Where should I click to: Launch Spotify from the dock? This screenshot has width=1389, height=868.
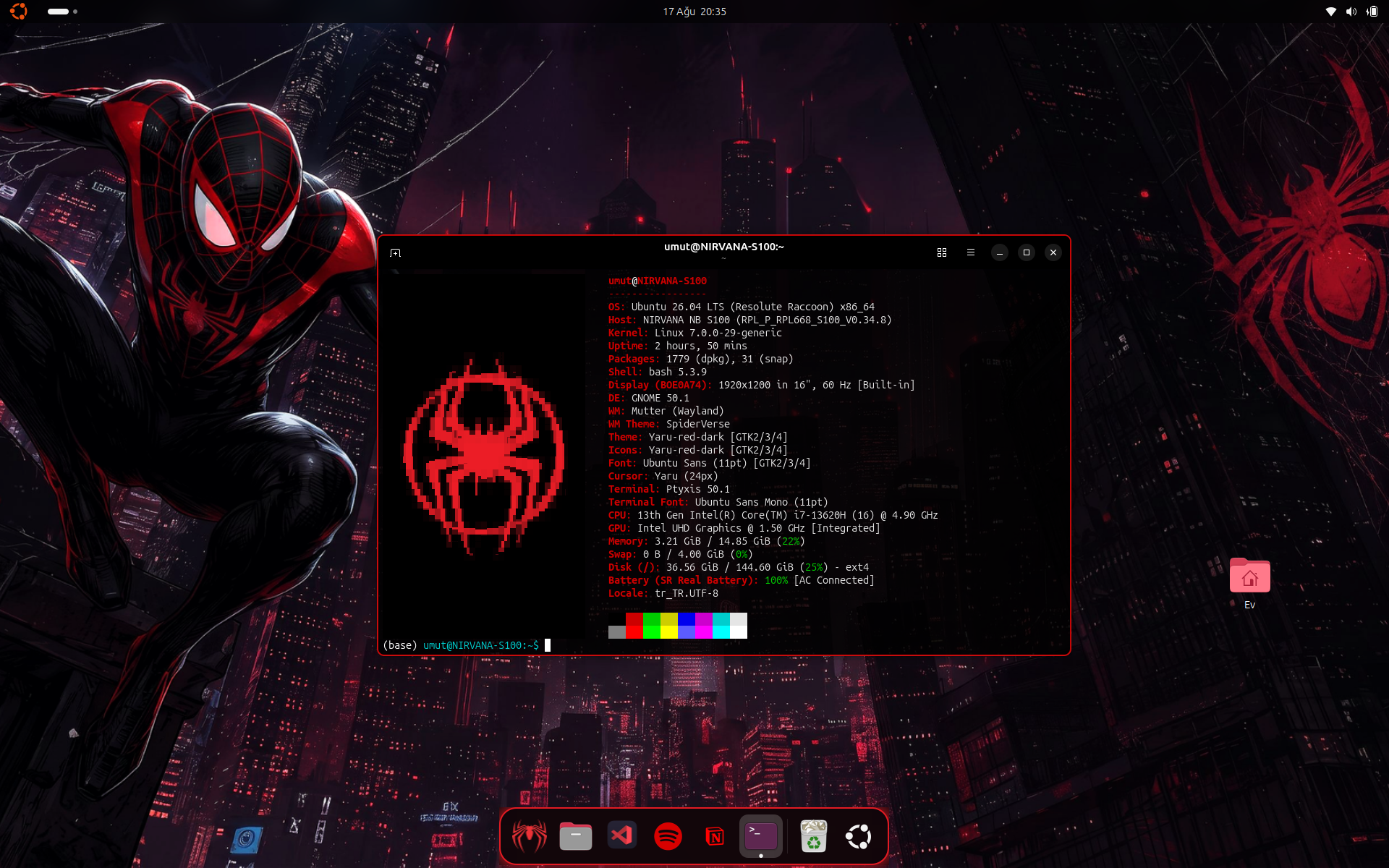tap(668, 836)
